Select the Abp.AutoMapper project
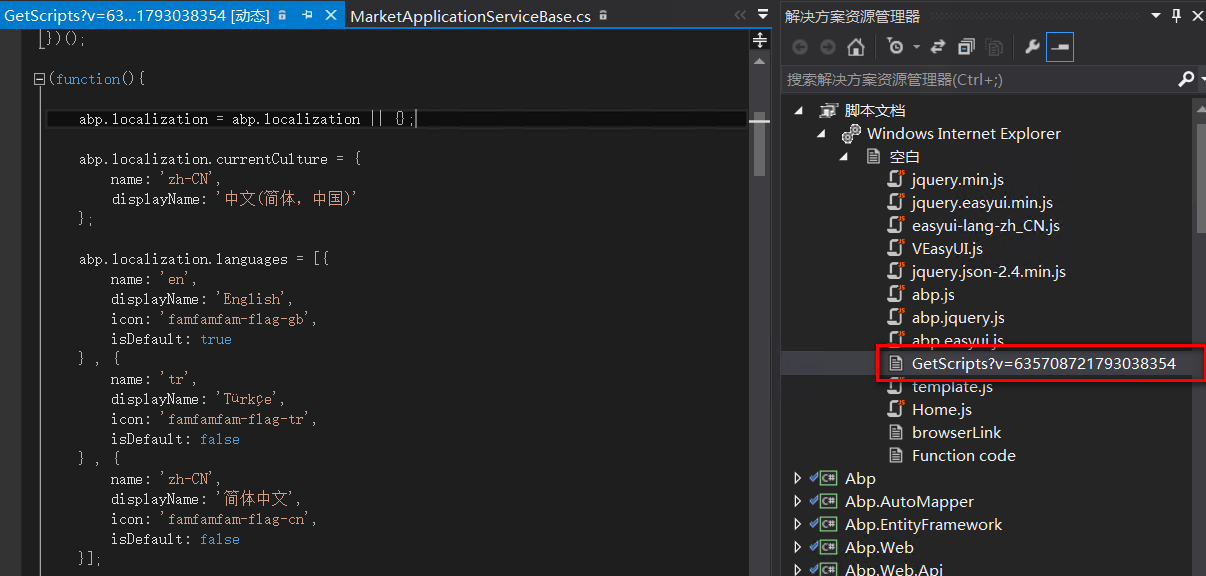 [909, 501]
